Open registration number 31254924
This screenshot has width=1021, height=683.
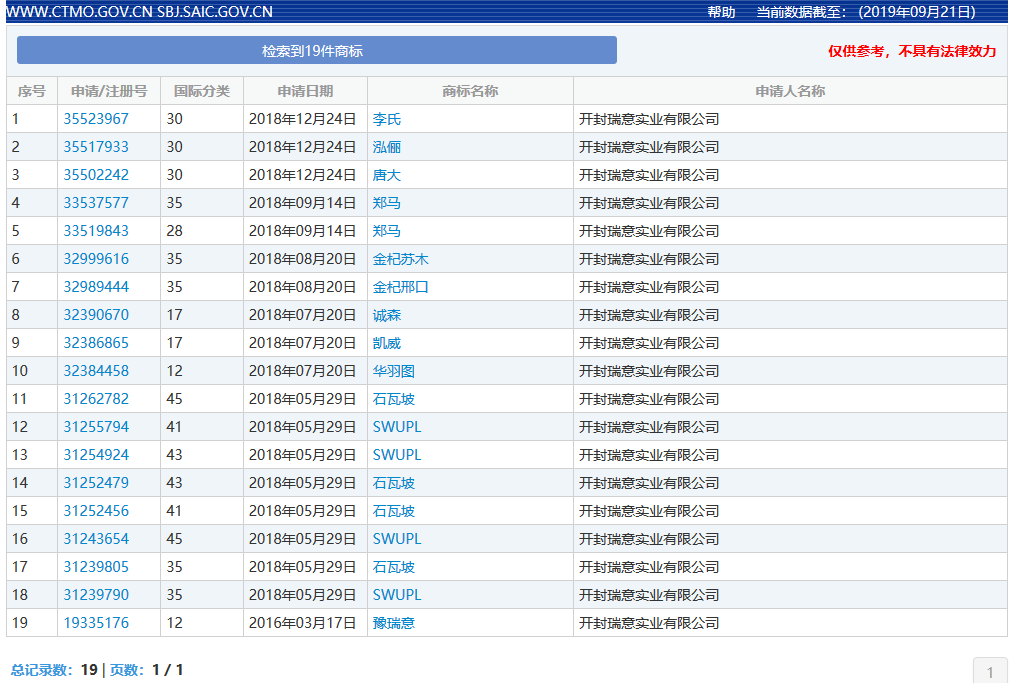(x=96, y=455)
